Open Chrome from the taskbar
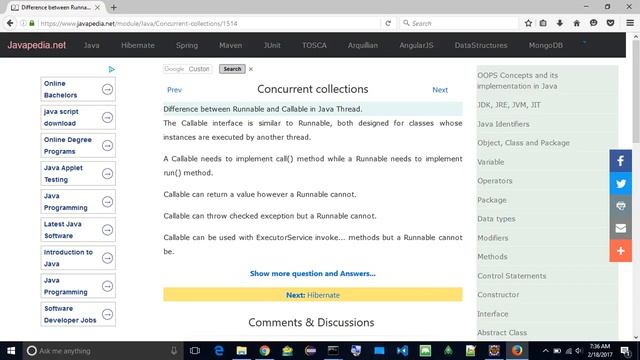This screenshot has height=360, width=640. [264, 351]
